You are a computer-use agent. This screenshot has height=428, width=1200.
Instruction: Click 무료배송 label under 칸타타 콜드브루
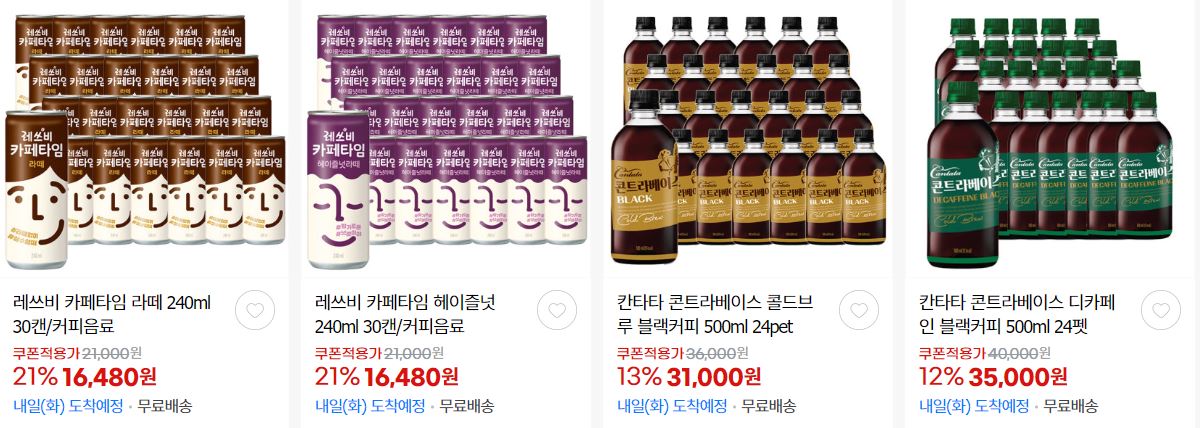(767, 406)
